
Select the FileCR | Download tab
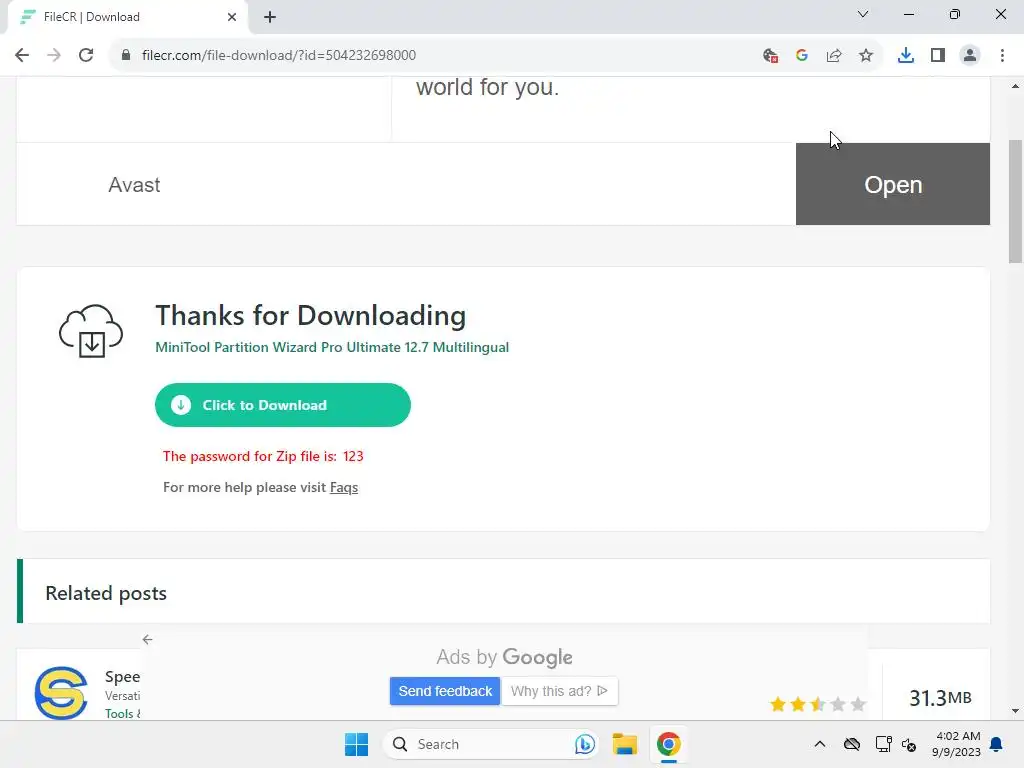coord(127,17)
